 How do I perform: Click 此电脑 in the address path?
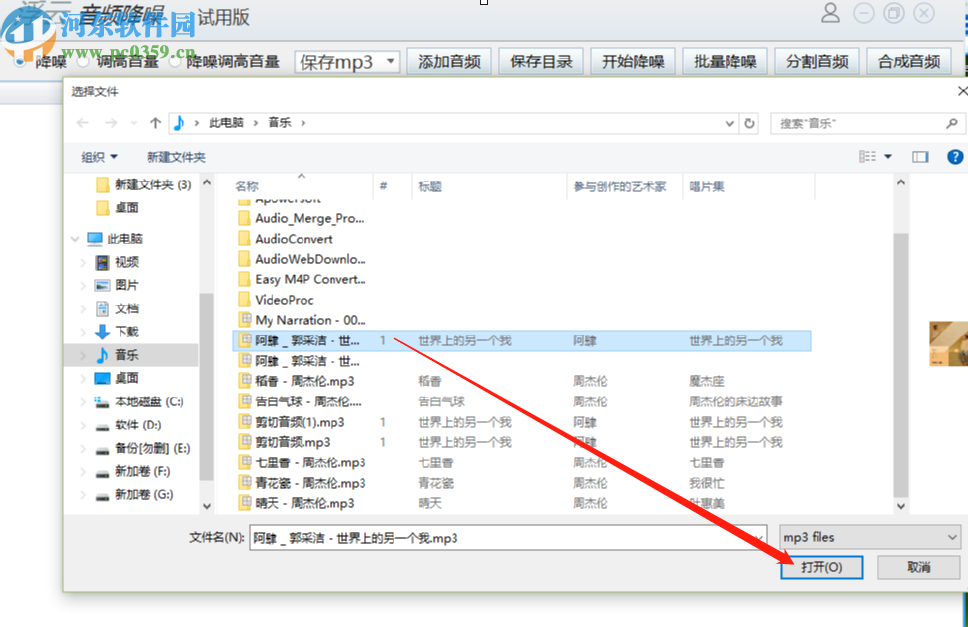tap(226, 123)
